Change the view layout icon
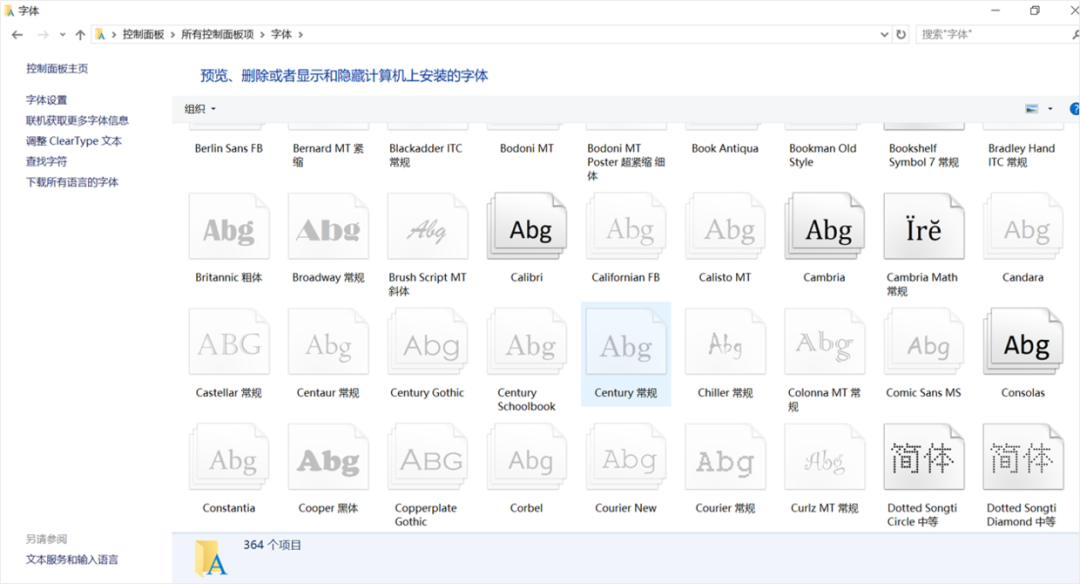Screen dimensions: 1080x584 pyautogui.click(x=1031, y=109)
